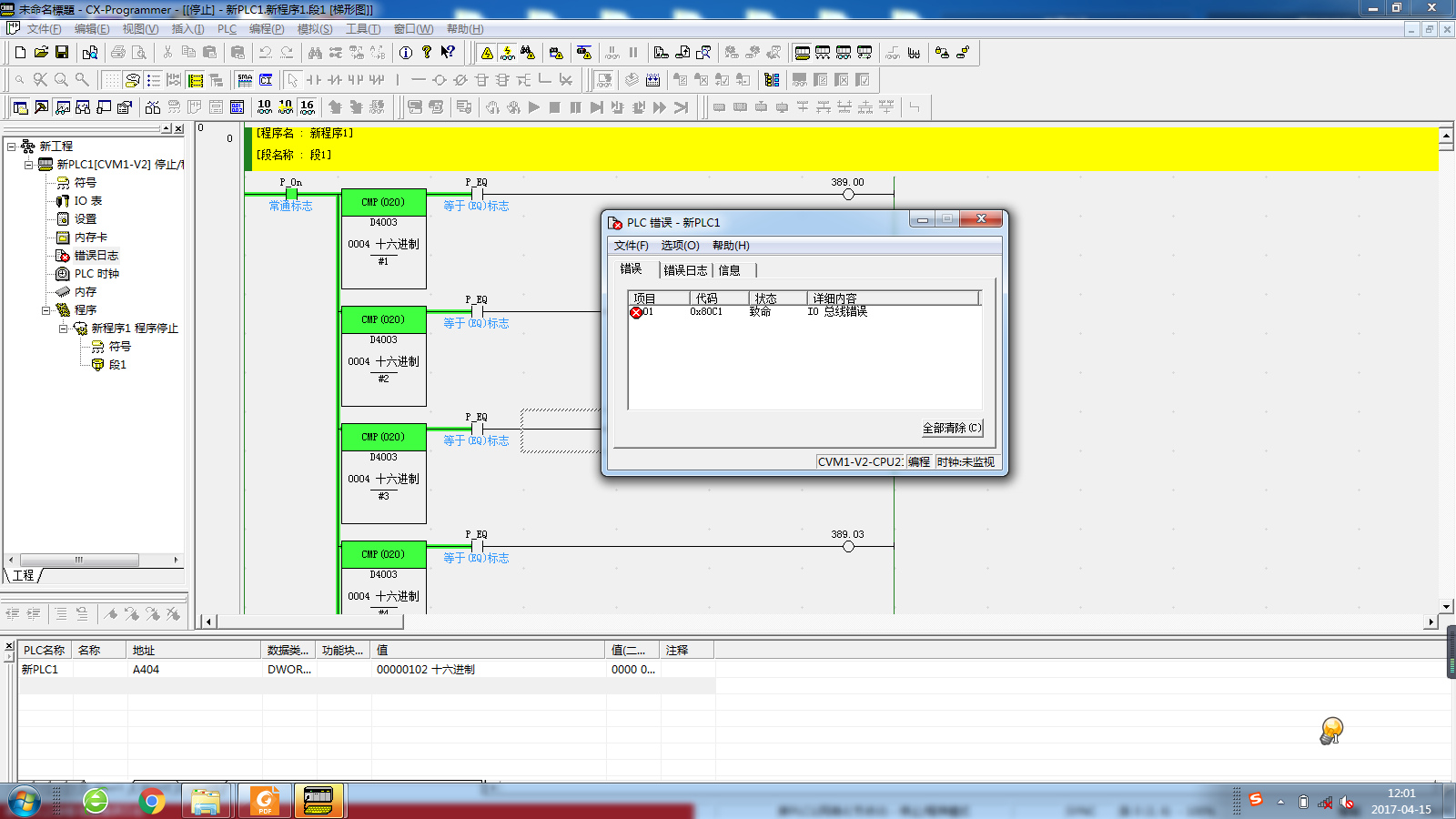Click the Work Online yellow warning icon

[487, 53]
